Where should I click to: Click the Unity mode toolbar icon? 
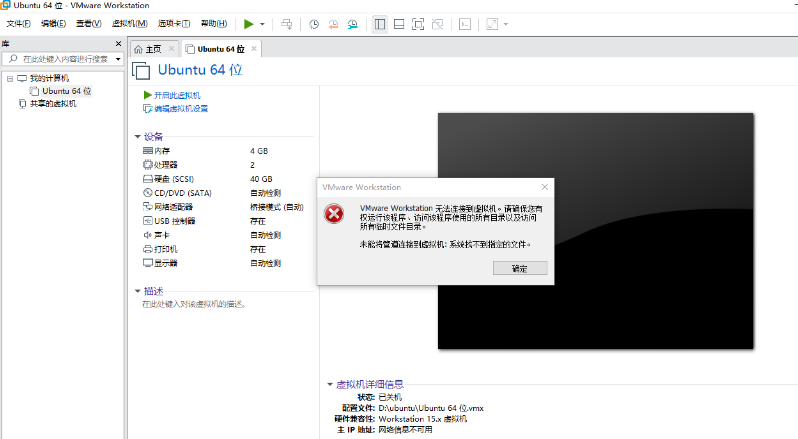(437, 24)
